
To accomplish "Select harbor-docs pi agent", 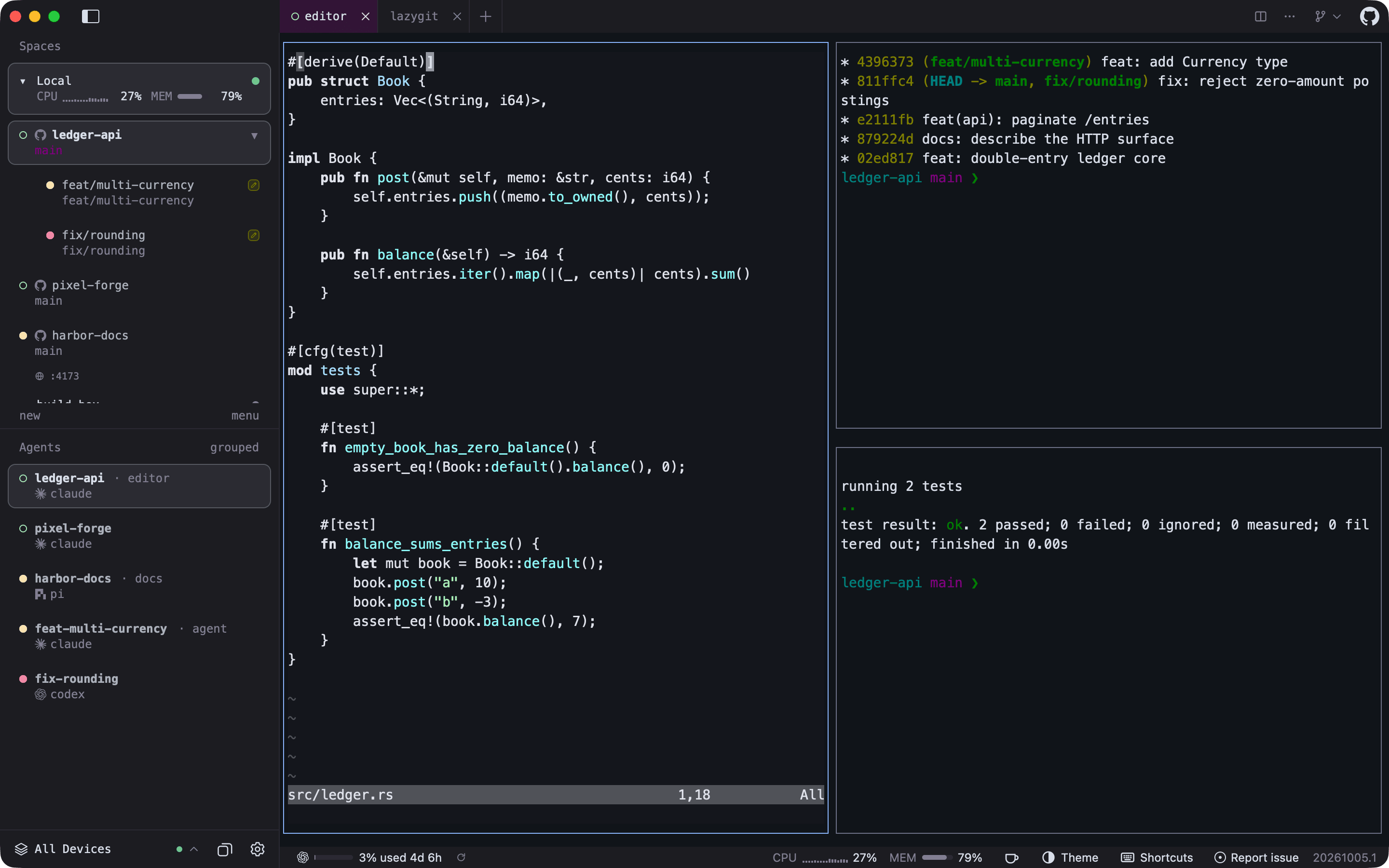I will pos(139,585).
